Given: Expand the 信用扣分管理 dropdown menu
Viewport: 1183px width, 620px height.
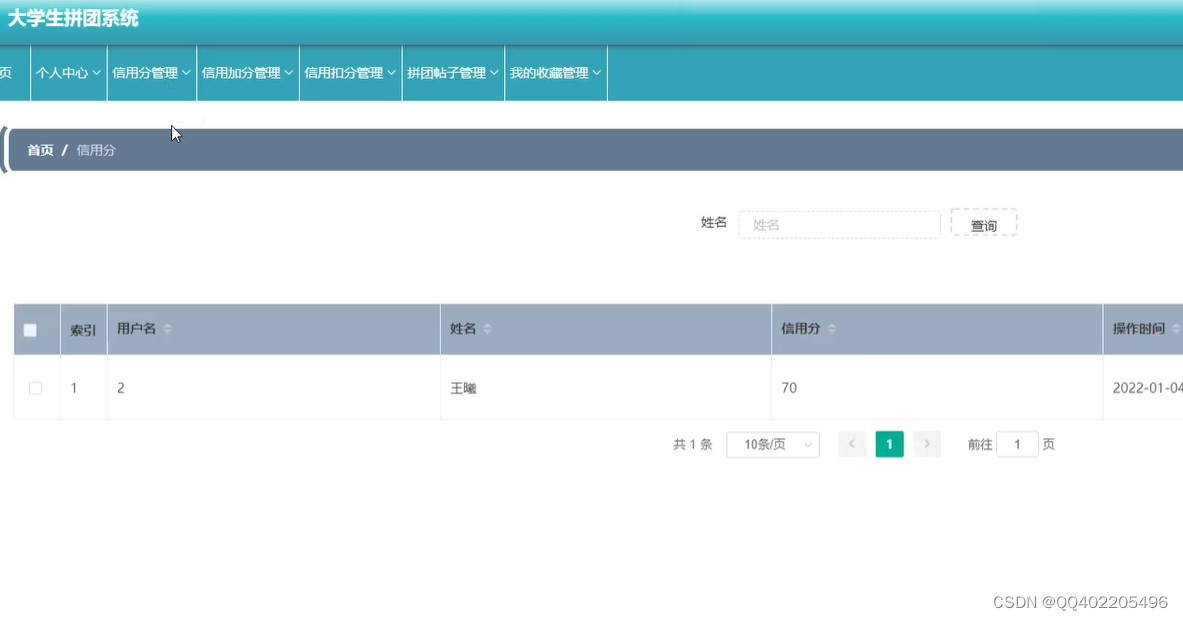Looking at the screenshot, I should tap(349, 72).
